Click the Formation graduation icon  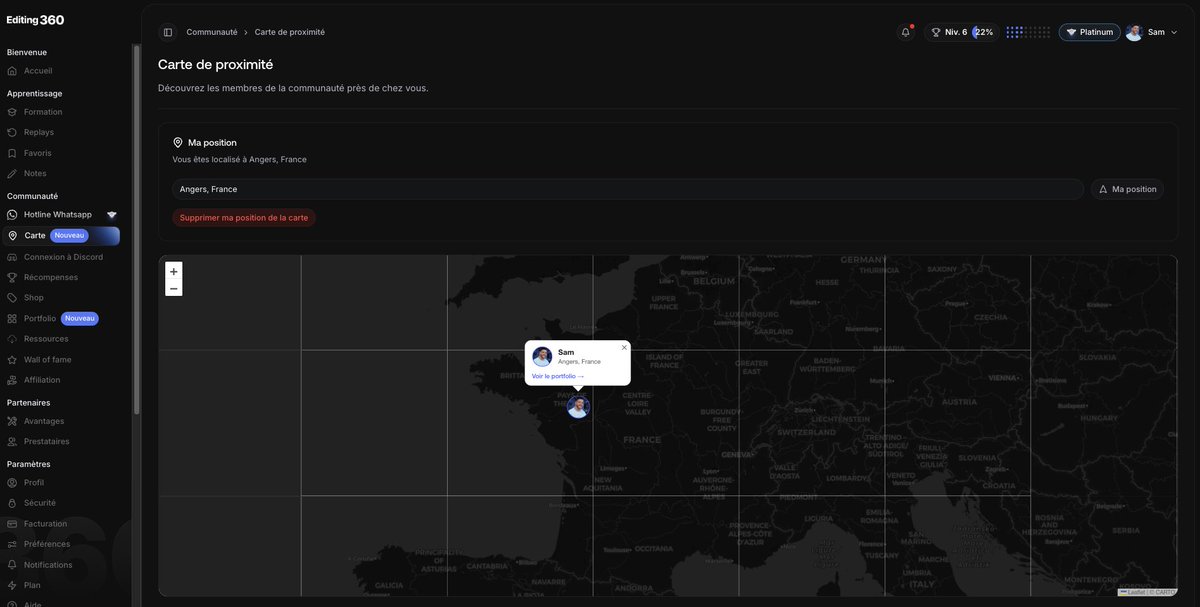click(x=12, y=112)
